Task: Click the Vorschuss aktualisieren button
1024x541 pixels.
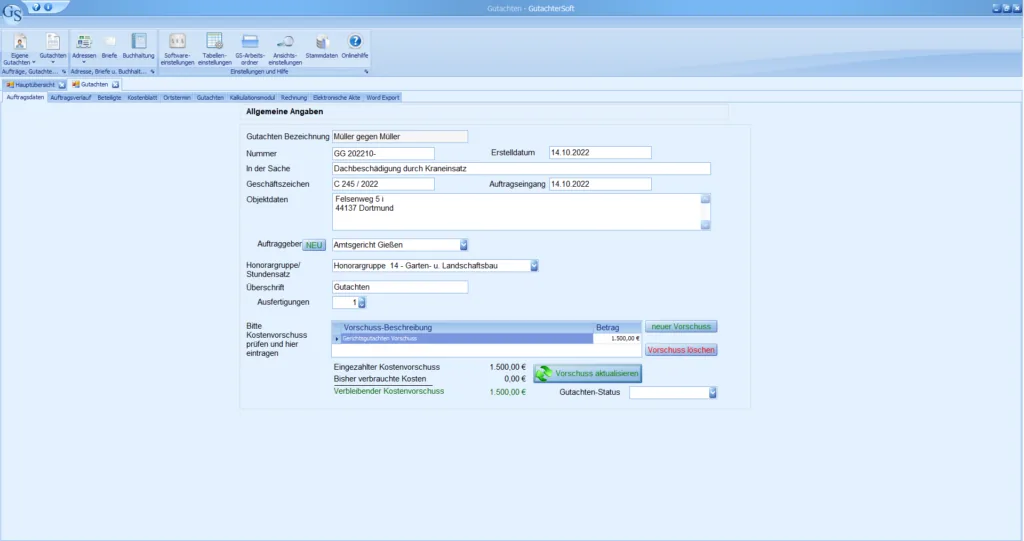Action: tap(588, 374)
